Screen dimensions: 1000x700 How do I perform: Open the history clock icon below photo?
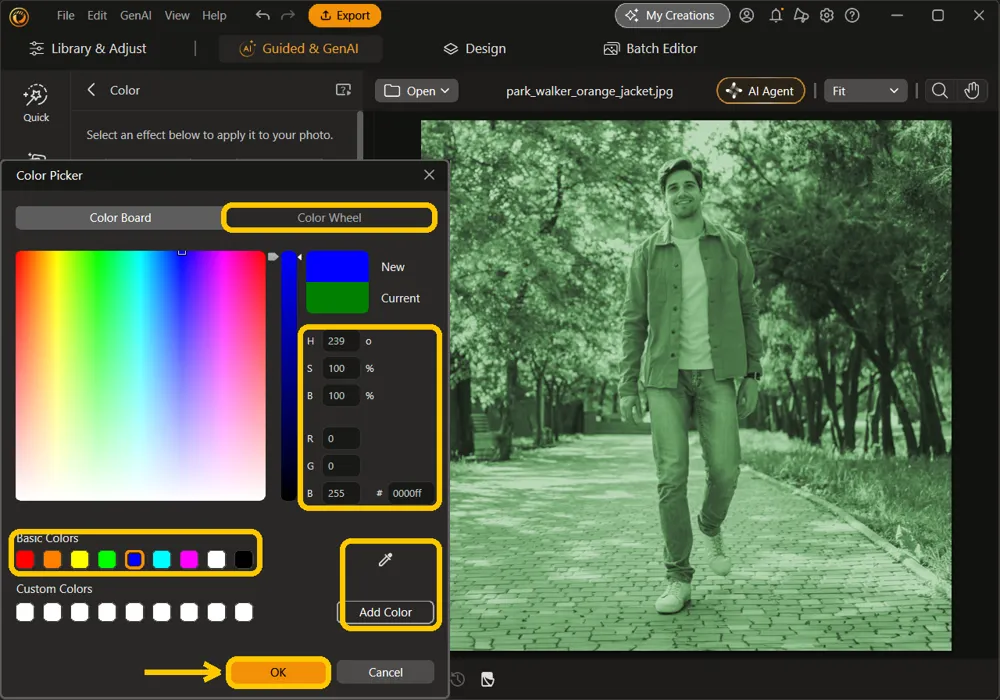pyautogui.click(x=457, y=680)
